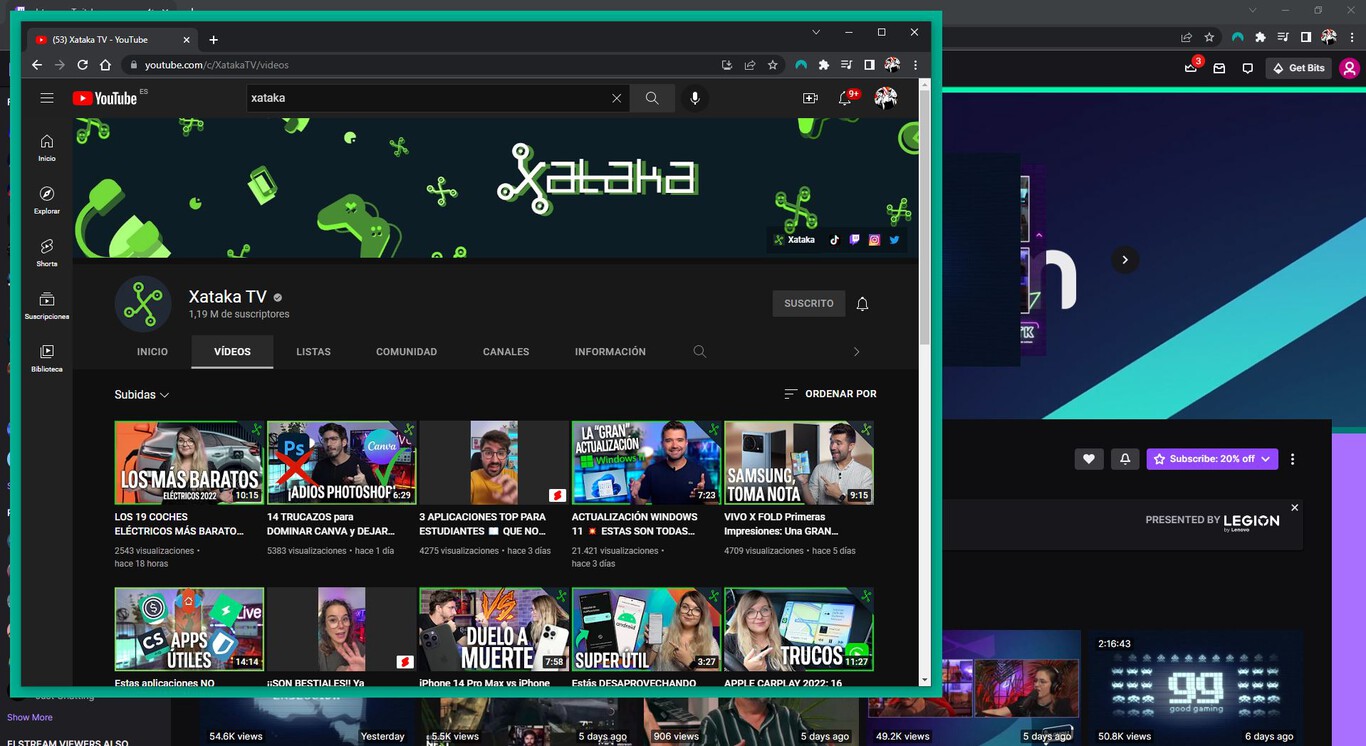Select the VÍDEOS channel tab
The width and height of the screenshot is (1366, 746).
(232, 352)
